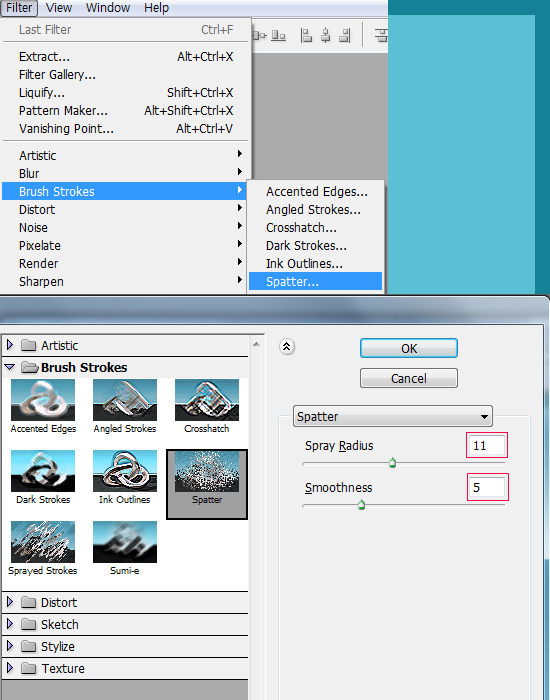Click align horizontal centers toolbar icon
550x700 pixels.
[325, 35]
